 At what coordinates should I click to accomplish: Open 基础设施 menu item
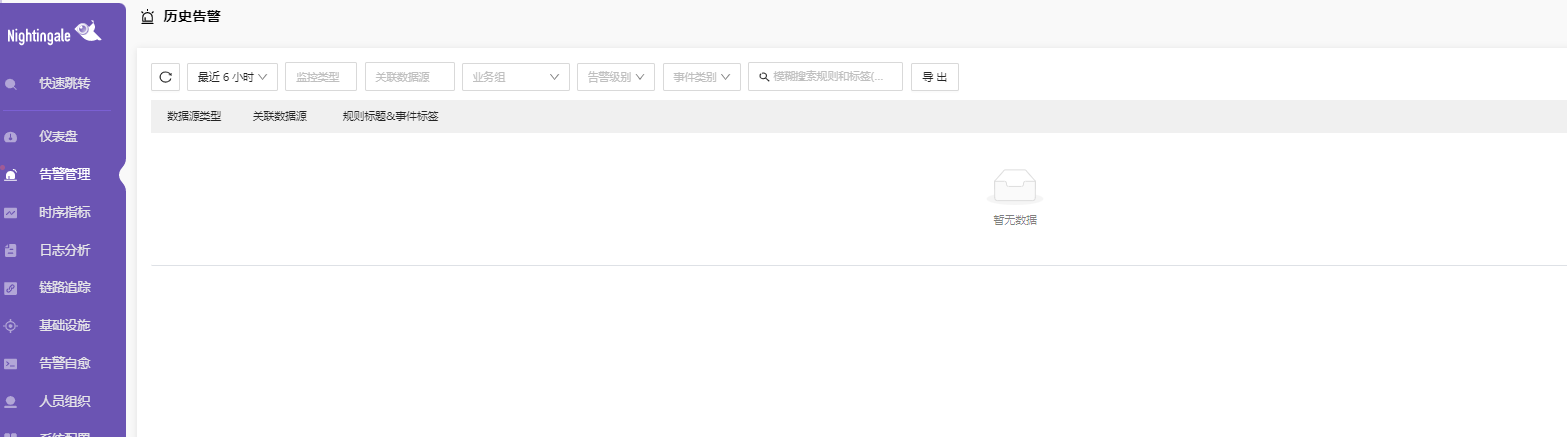pos(65,326)
